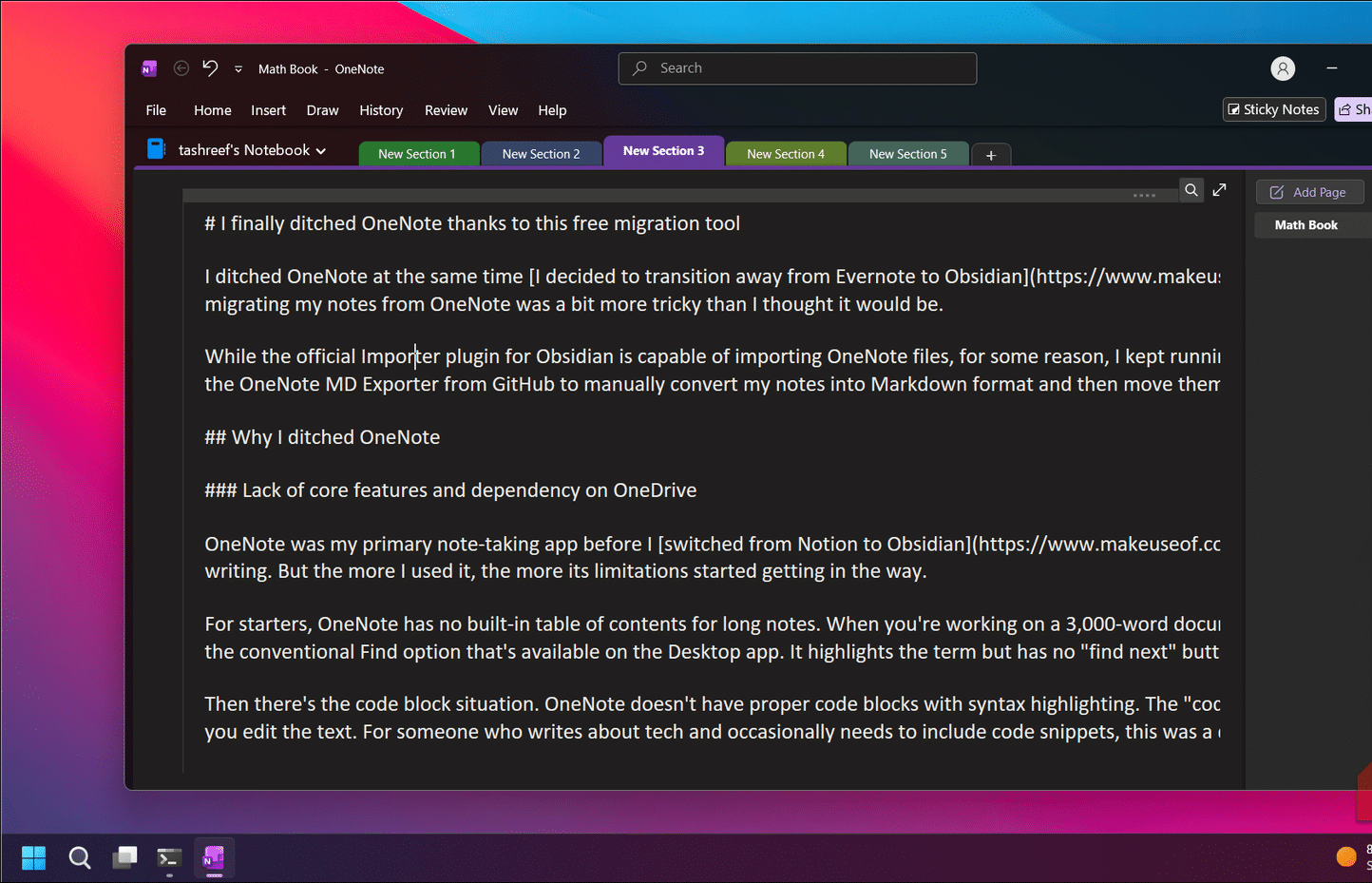Open the Insert ribbon tab
Viewport: 1372px width, 883px height.
point(268,110)
